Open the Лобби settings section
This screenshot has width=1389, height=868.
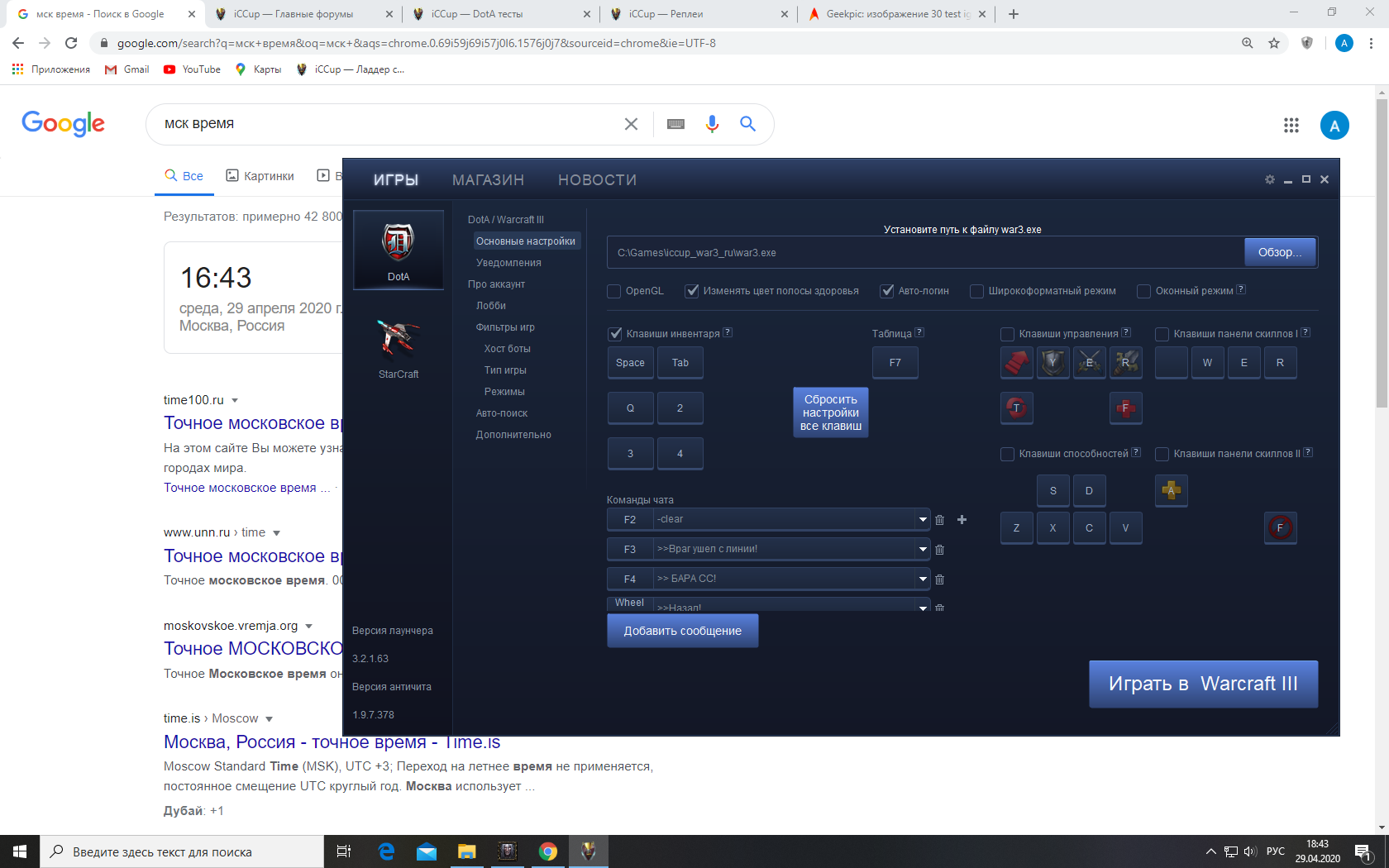pyautogui.click(x=491, y=306)
